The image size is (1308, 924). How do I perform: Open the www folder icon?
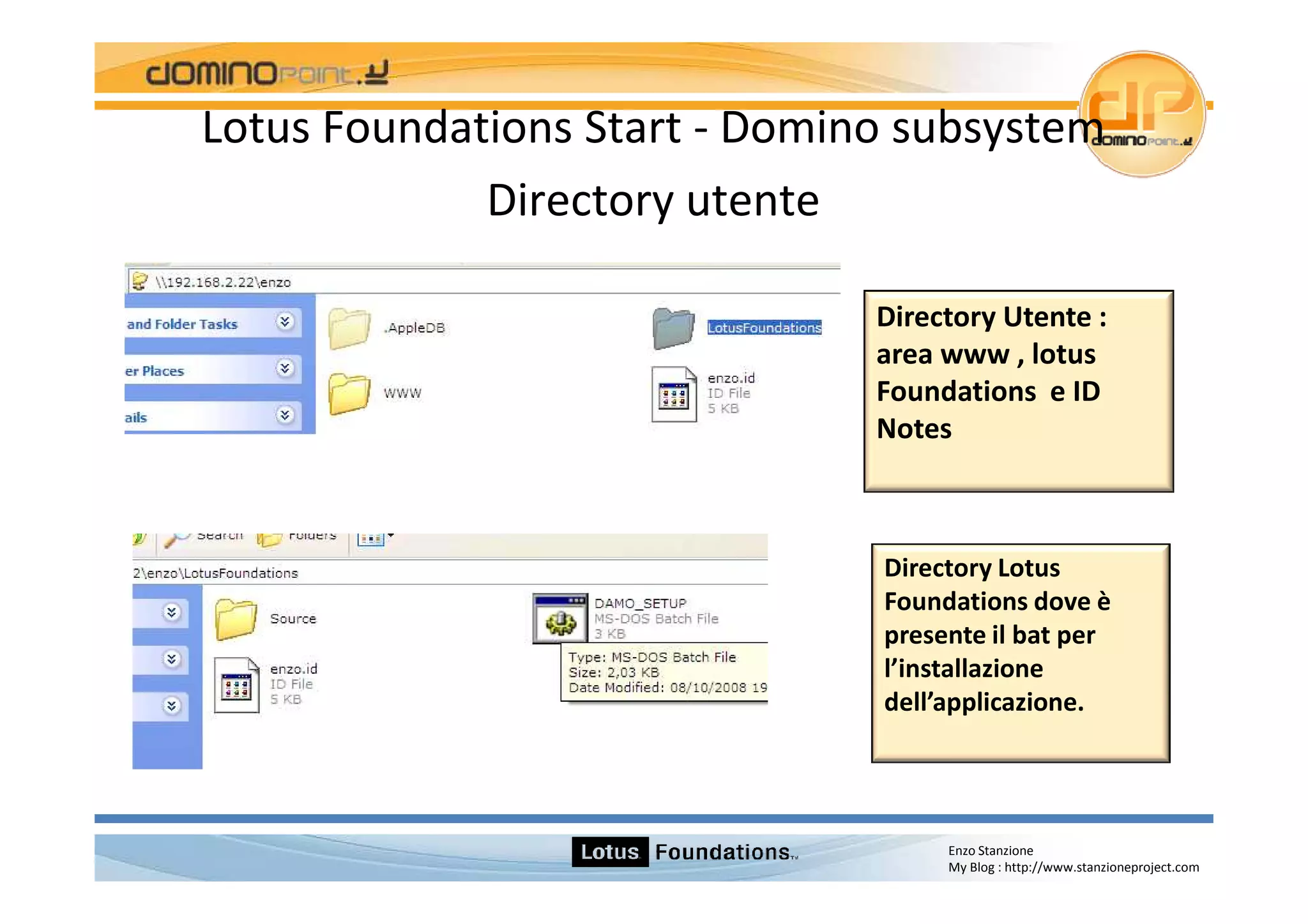click(349, 393)
